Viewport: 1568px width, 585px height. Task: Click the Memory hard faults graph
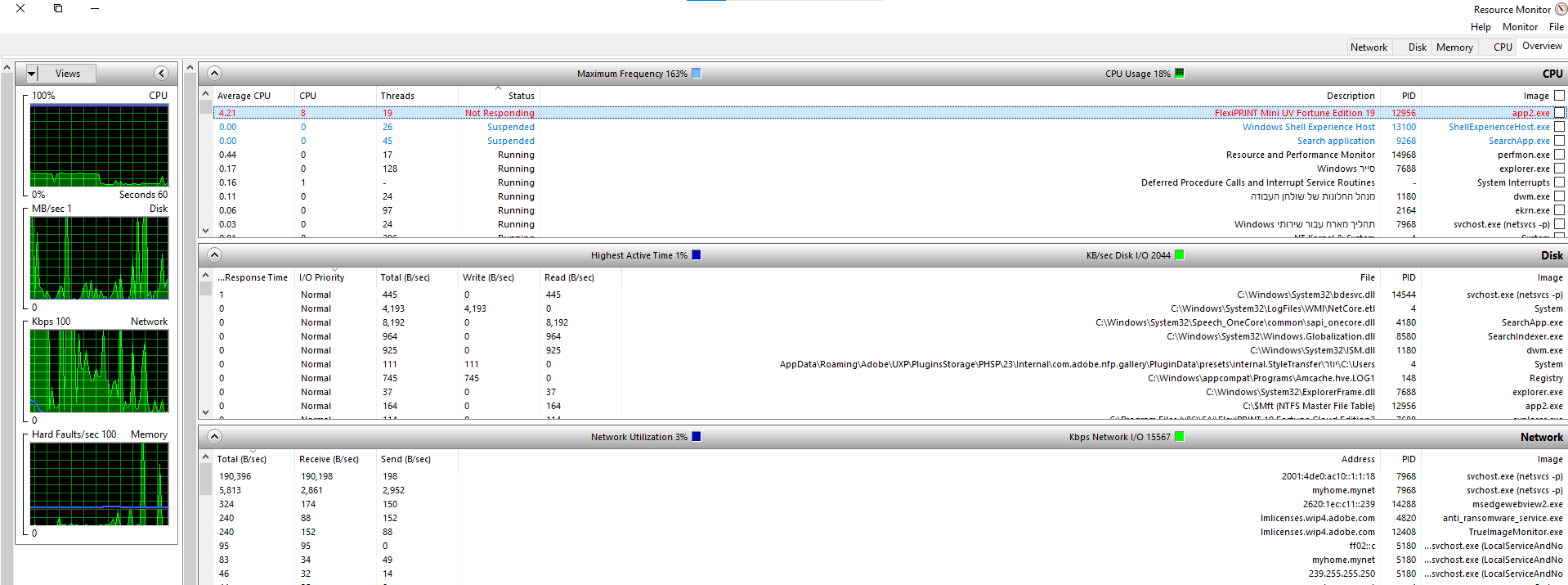coord(99,484)
